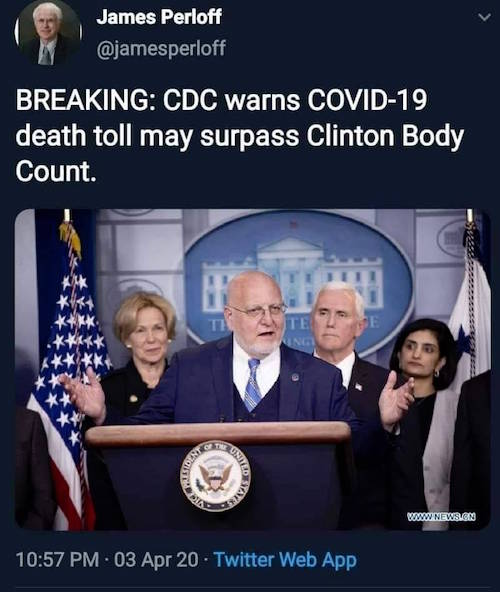Click the speaker's blue striped tie
This screenshot has height=592, width=500.
click(253, 385)
